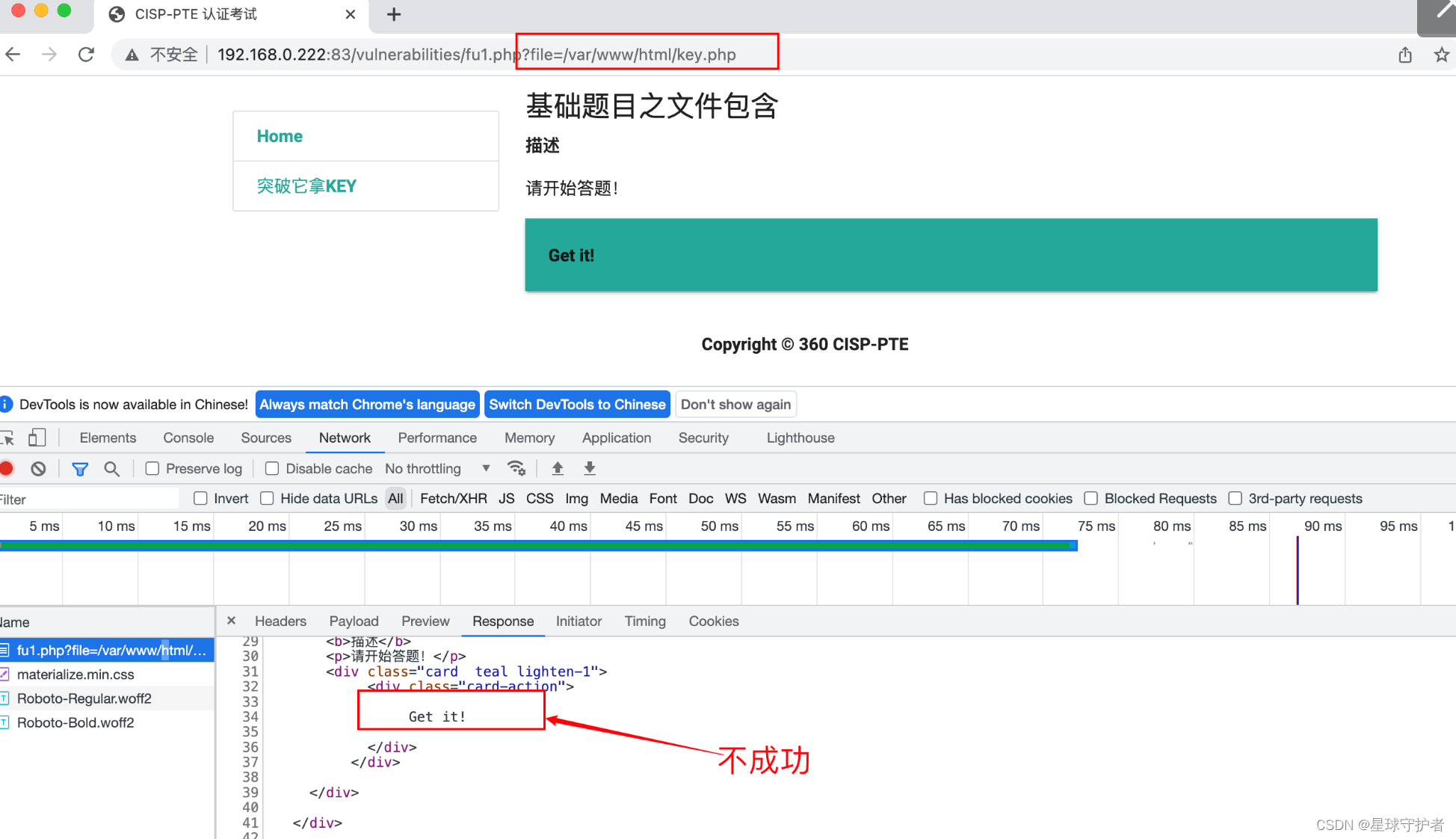Click the import HAR upload icon
The height and width of the screenshot is (839, 1456).
tap(558, 469)
